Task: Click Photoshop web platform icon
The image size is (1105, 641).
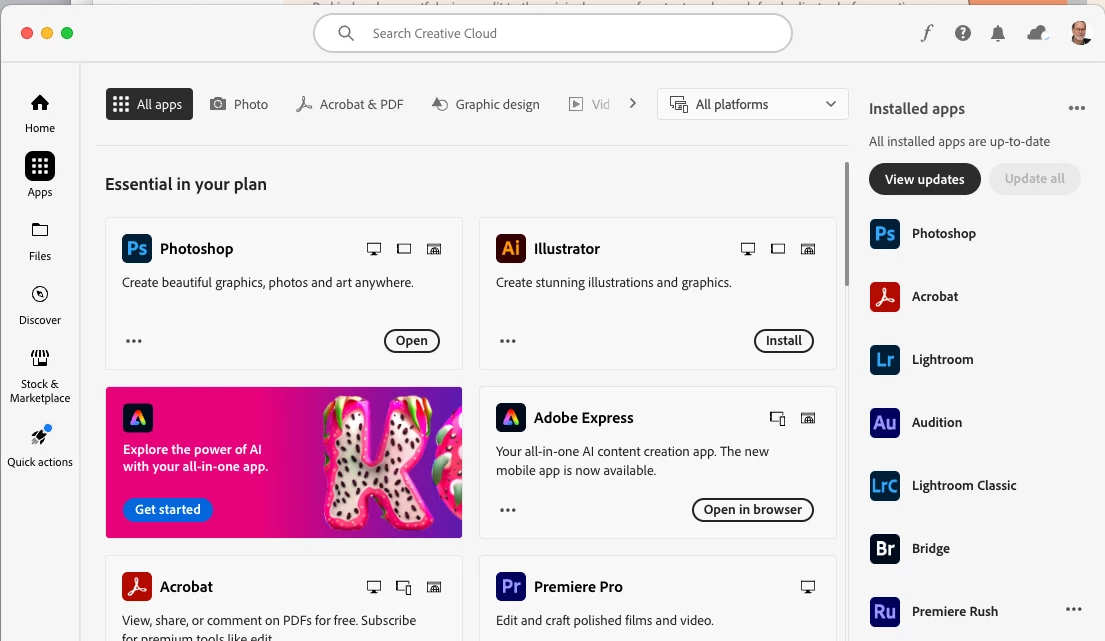Action: pos(434,249)
